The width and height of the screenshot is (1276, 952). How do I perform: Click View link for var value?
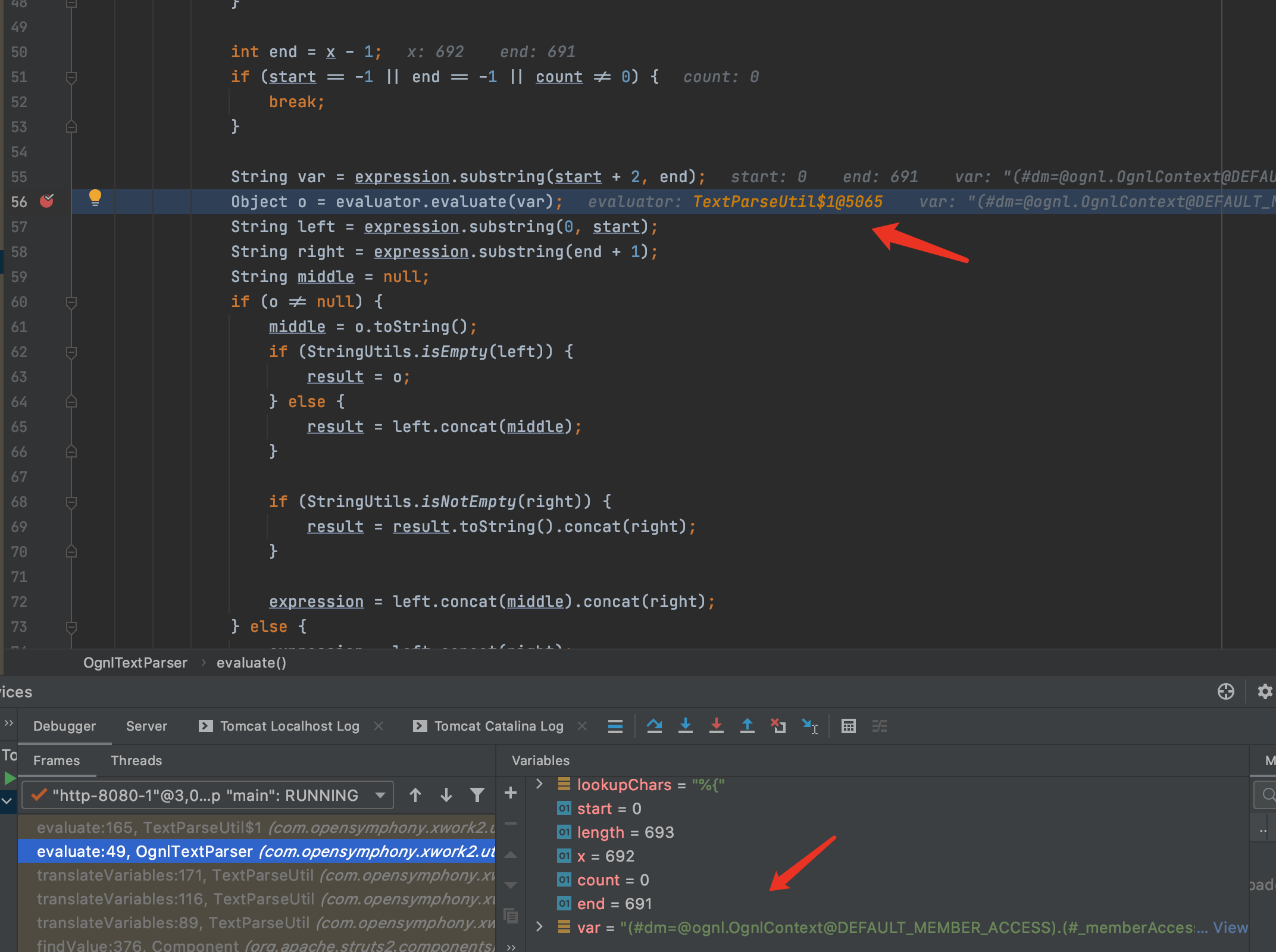pyautogui.click(x=1230, y=927)
